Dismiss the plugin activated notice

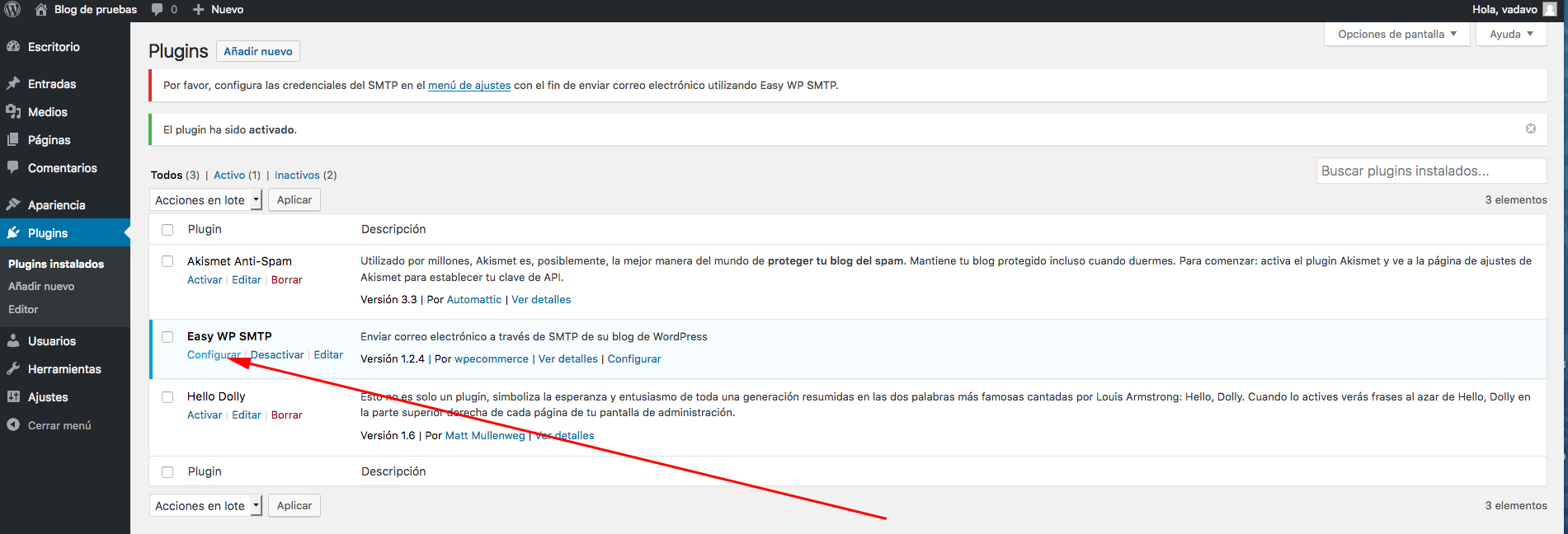point(1531,129)
